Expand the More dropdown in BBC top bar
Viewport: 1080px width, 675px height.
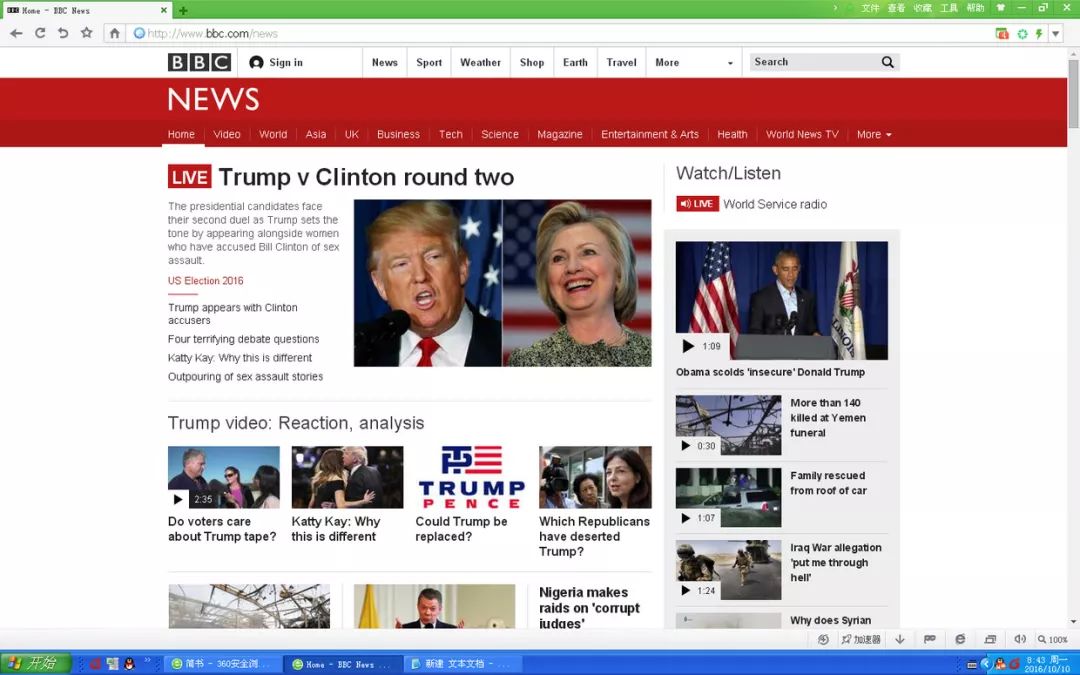click(x=694, y=62)
